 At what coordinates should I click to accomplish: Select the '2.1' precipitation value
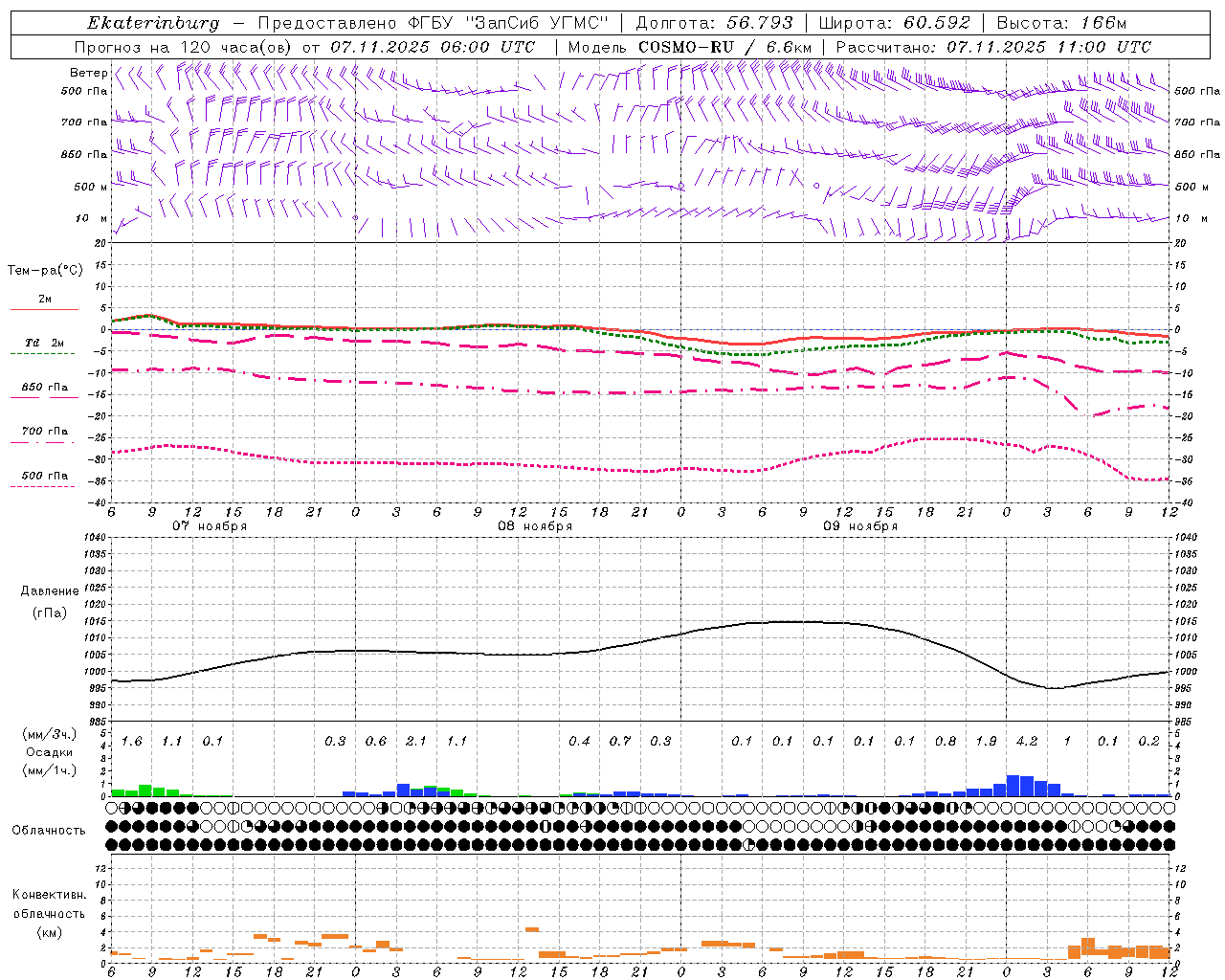(x=416, y=742)
